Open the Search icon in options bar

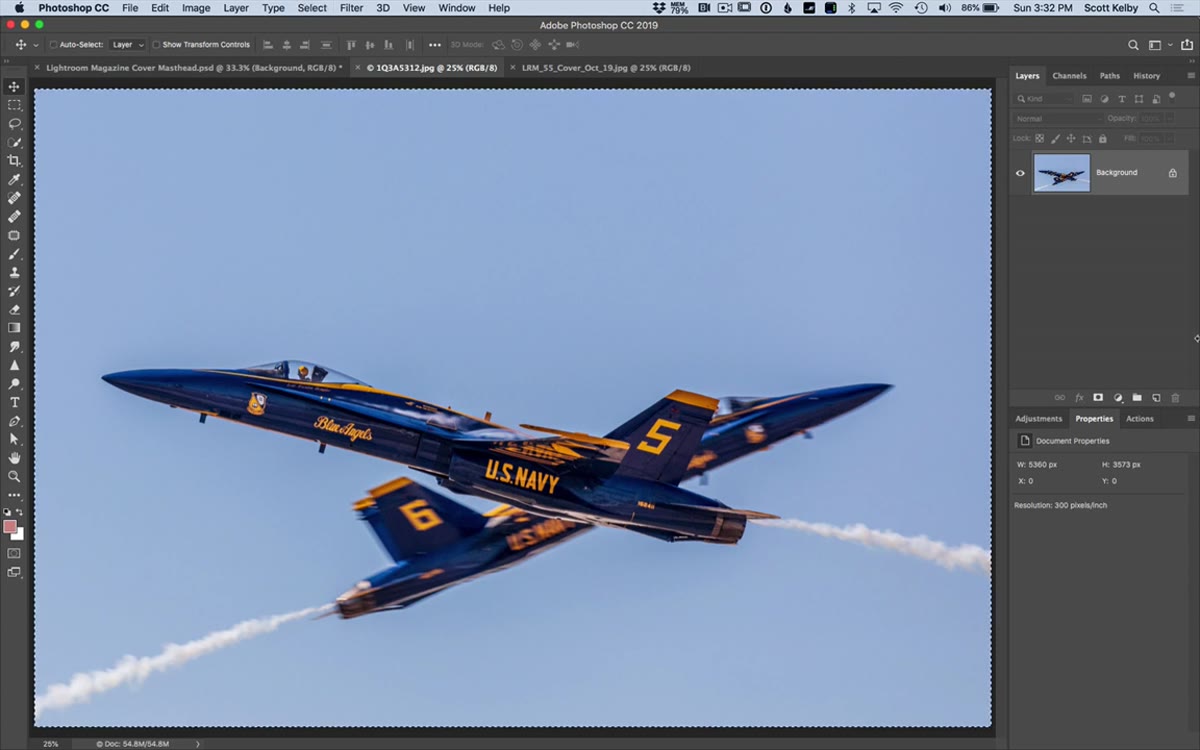pyautogui.click(x=1133, y=45)
